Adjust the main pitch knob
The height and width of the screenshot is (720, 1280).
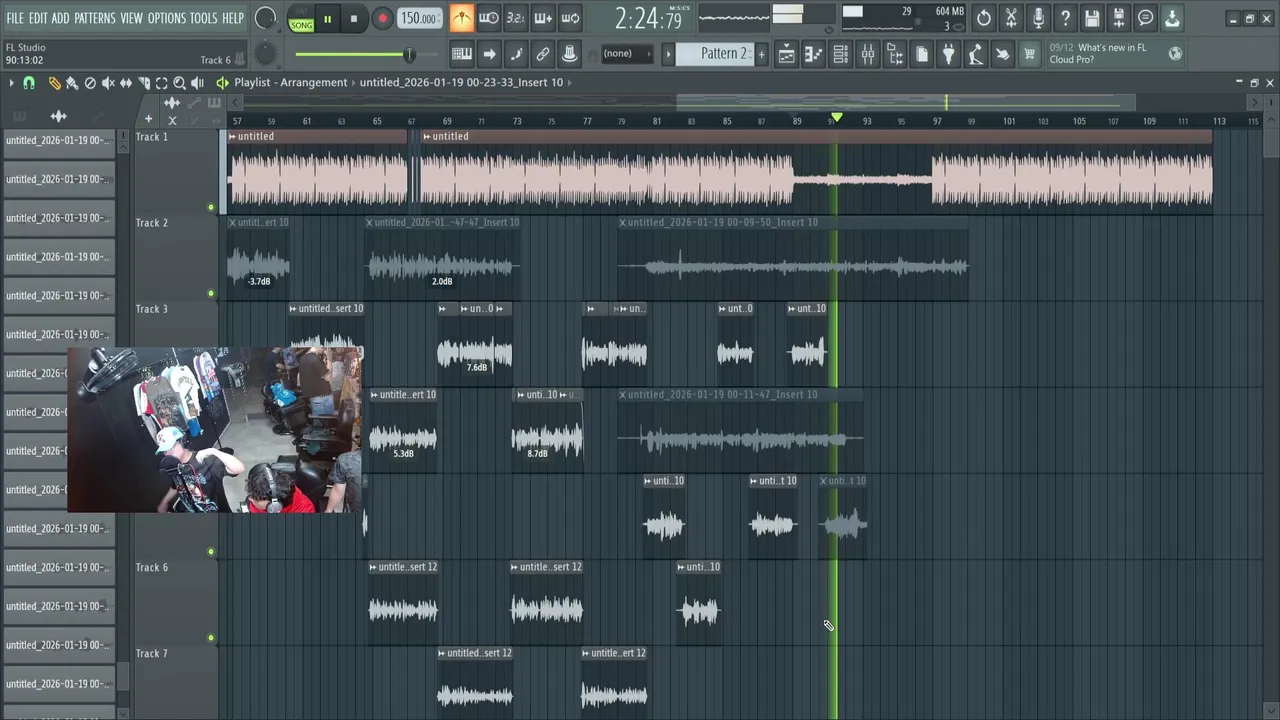tap(266, 54)
